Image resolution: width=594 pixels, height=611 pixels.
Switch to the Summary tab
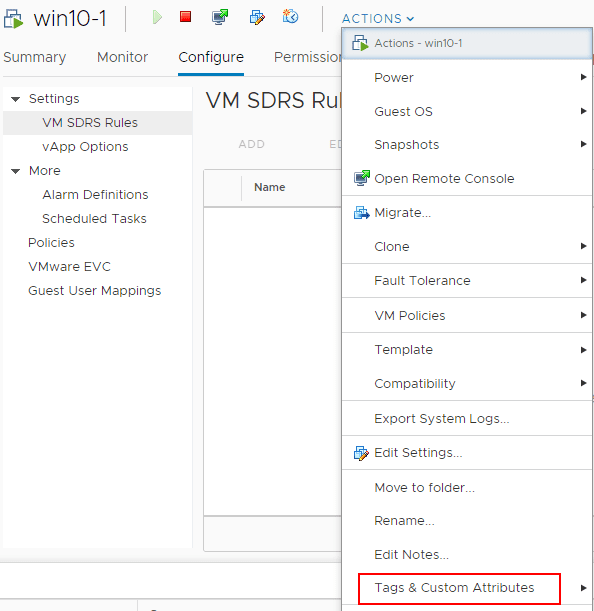[35, 57]
